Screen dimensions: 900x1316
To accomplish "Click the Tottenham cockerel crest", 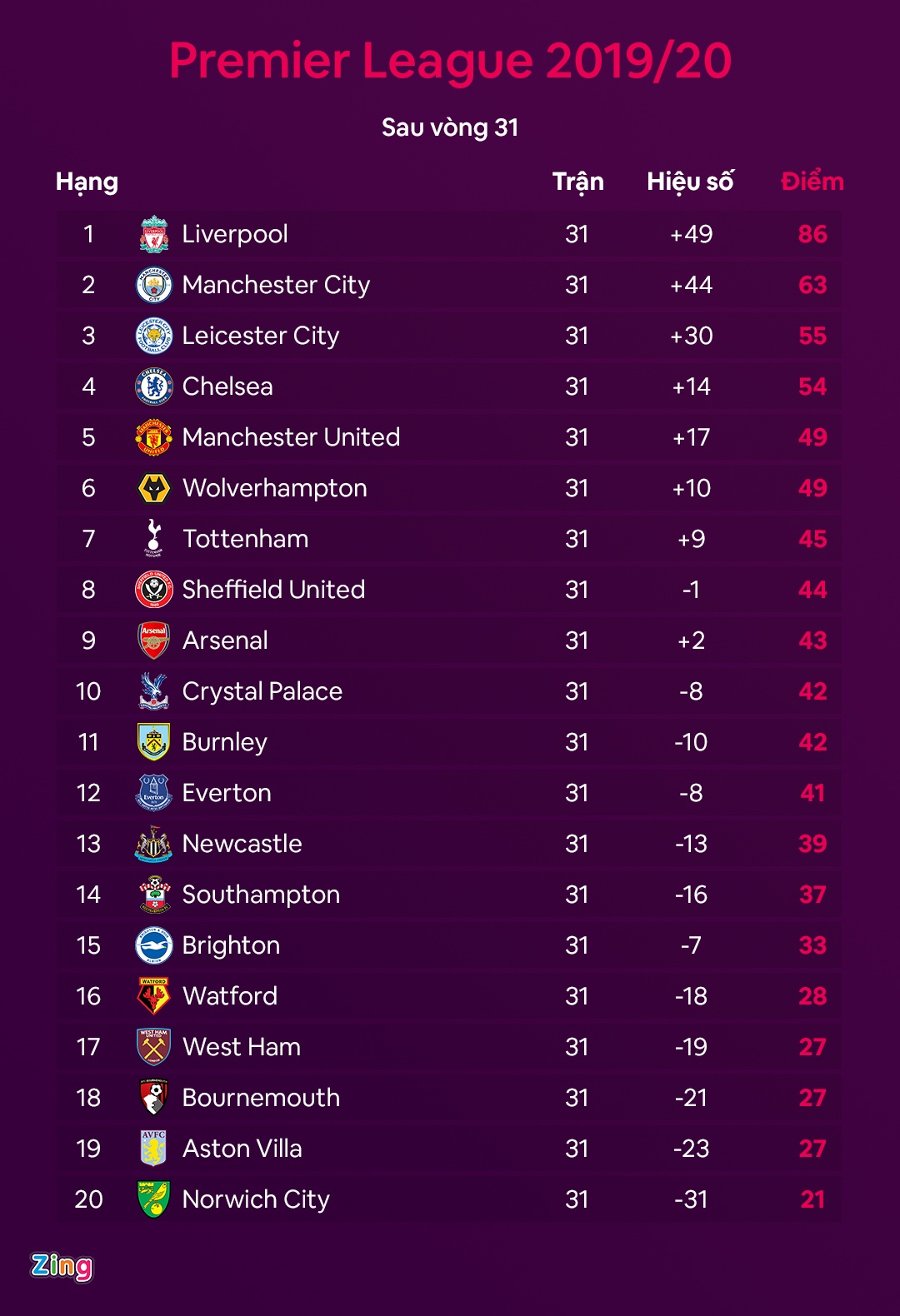I will point(154,538).
